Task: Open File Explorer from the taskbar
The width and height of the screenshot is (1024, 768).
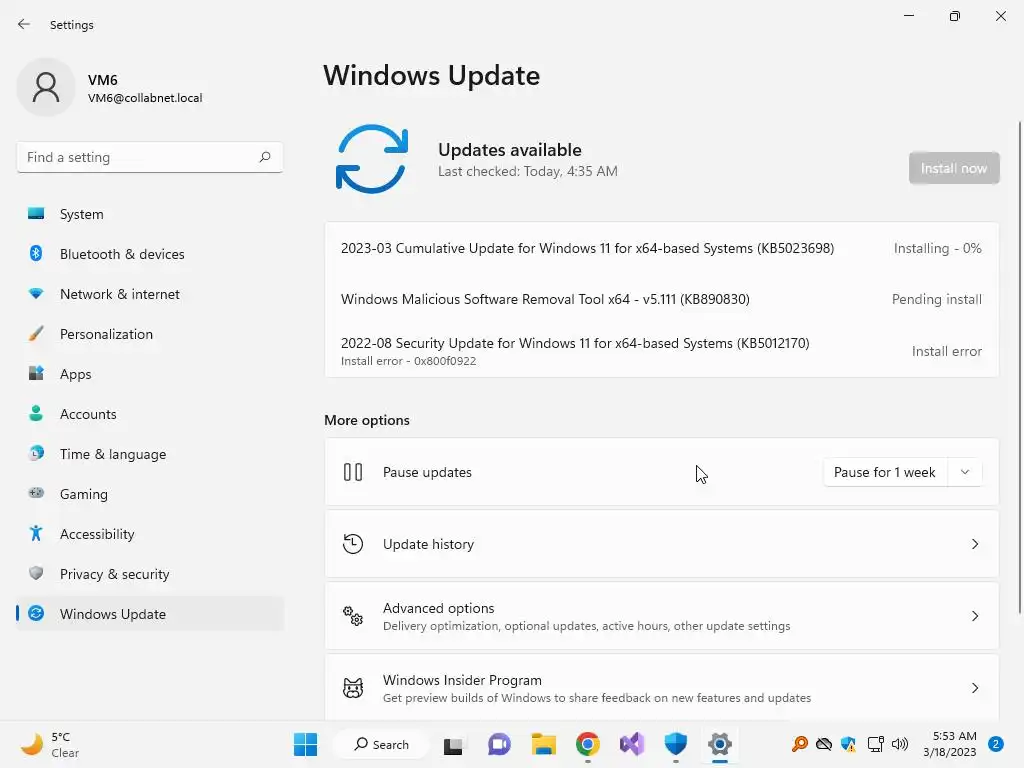Action: 543,744
